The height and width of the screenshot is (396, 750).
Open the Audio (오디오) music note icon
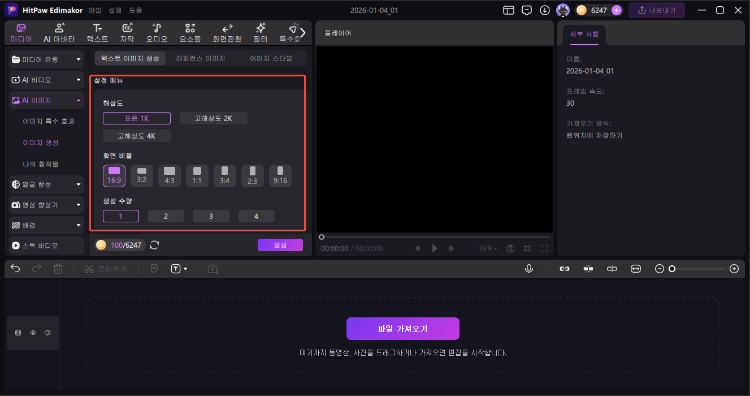pos(156,33)
